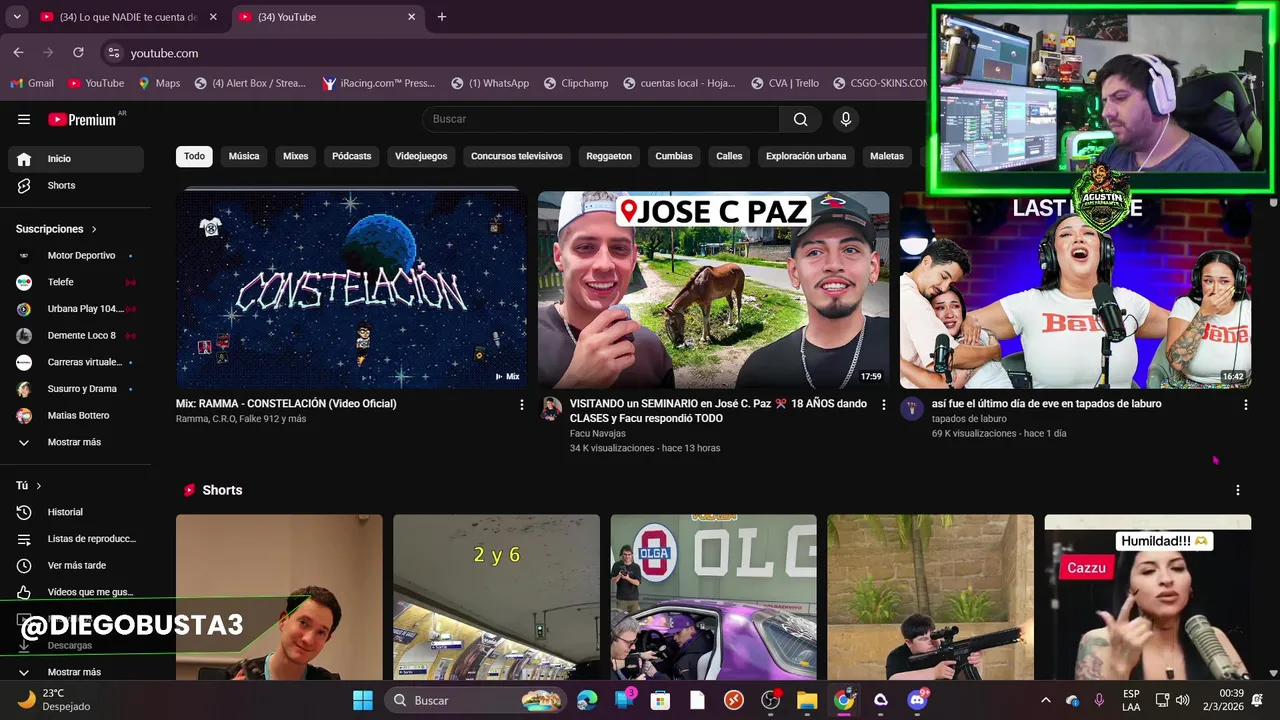Select the Música filter chip
The width and height of the screenshot is (1280, 720).
(244, 156)
